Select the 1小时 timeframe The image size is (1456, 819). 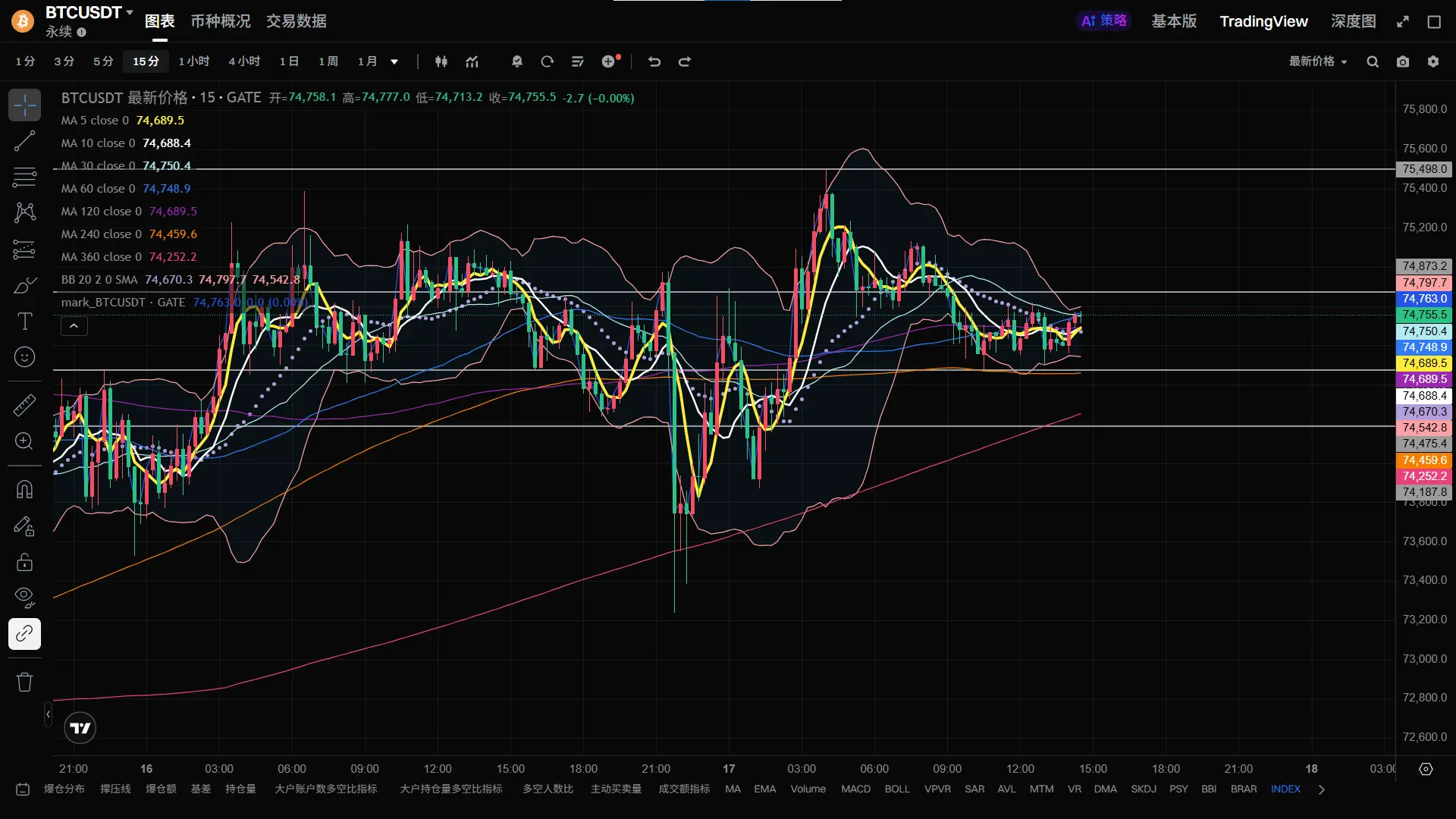(193, 61)
